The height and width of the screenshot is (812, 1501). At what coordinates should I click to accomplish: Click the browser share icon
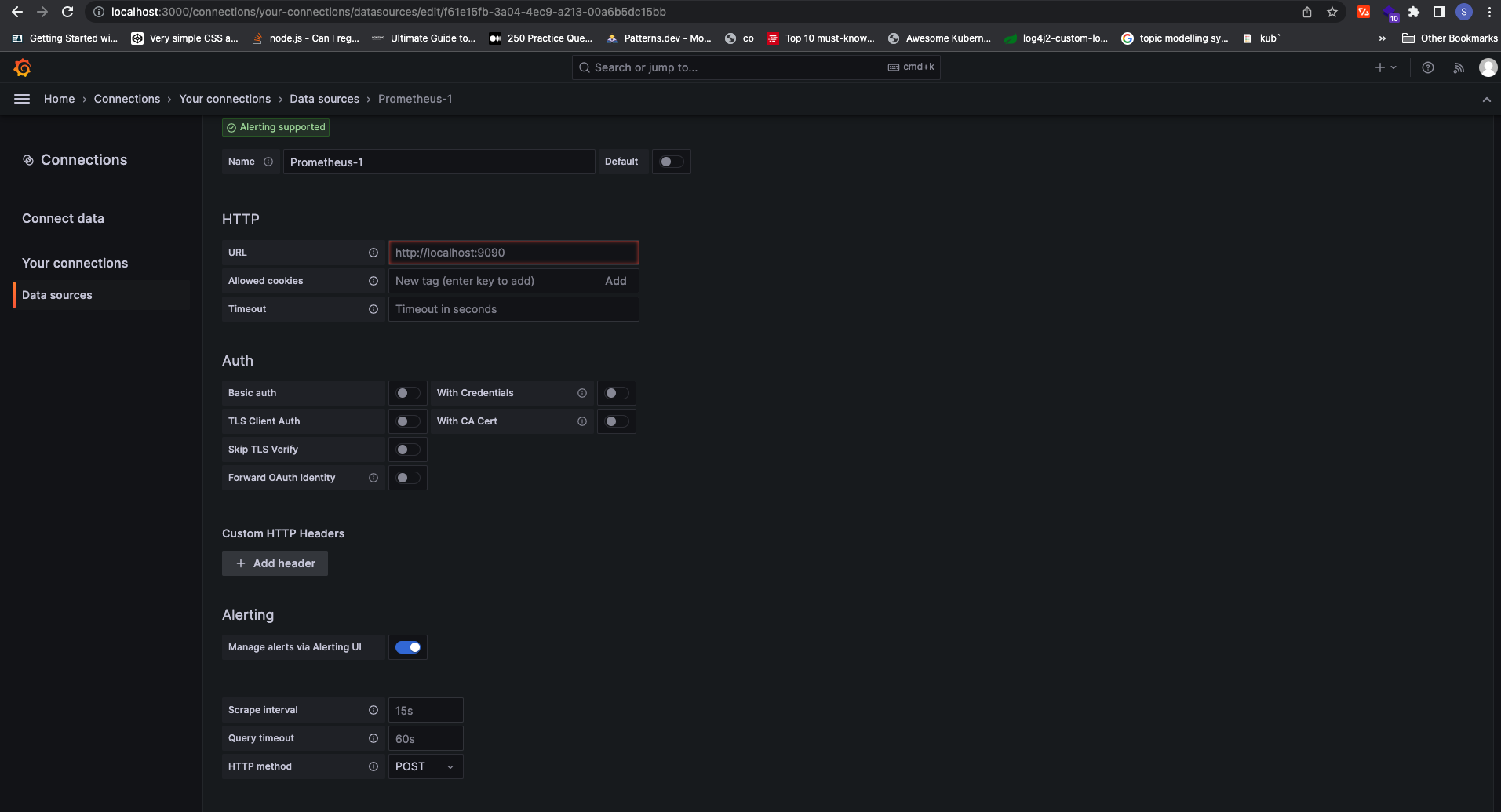pyautogui.click(x=1307, y=12)
